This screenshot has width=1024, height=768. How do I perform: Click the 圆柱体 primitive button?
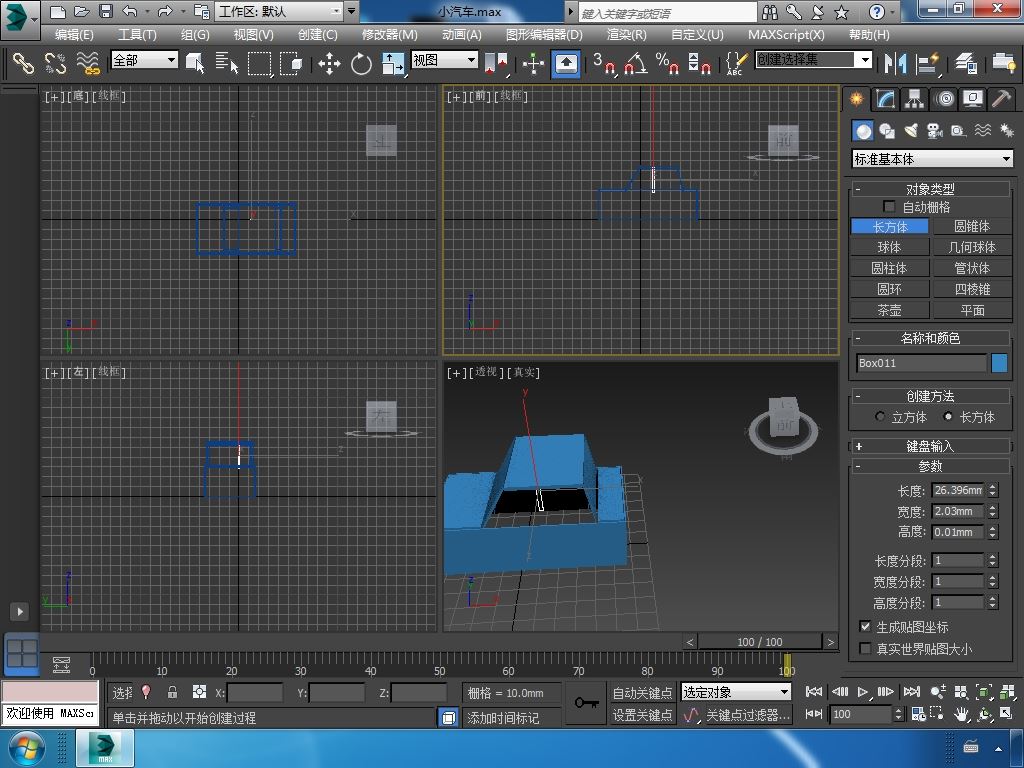click(x=889, y=268)
